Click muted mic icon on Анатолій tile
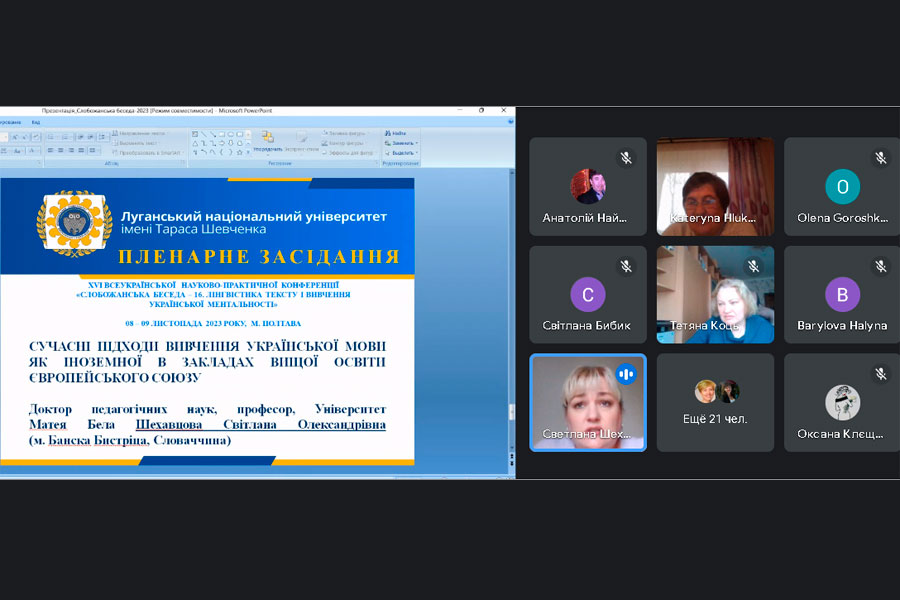Screen dimensions: 900x600 point(626,157)
